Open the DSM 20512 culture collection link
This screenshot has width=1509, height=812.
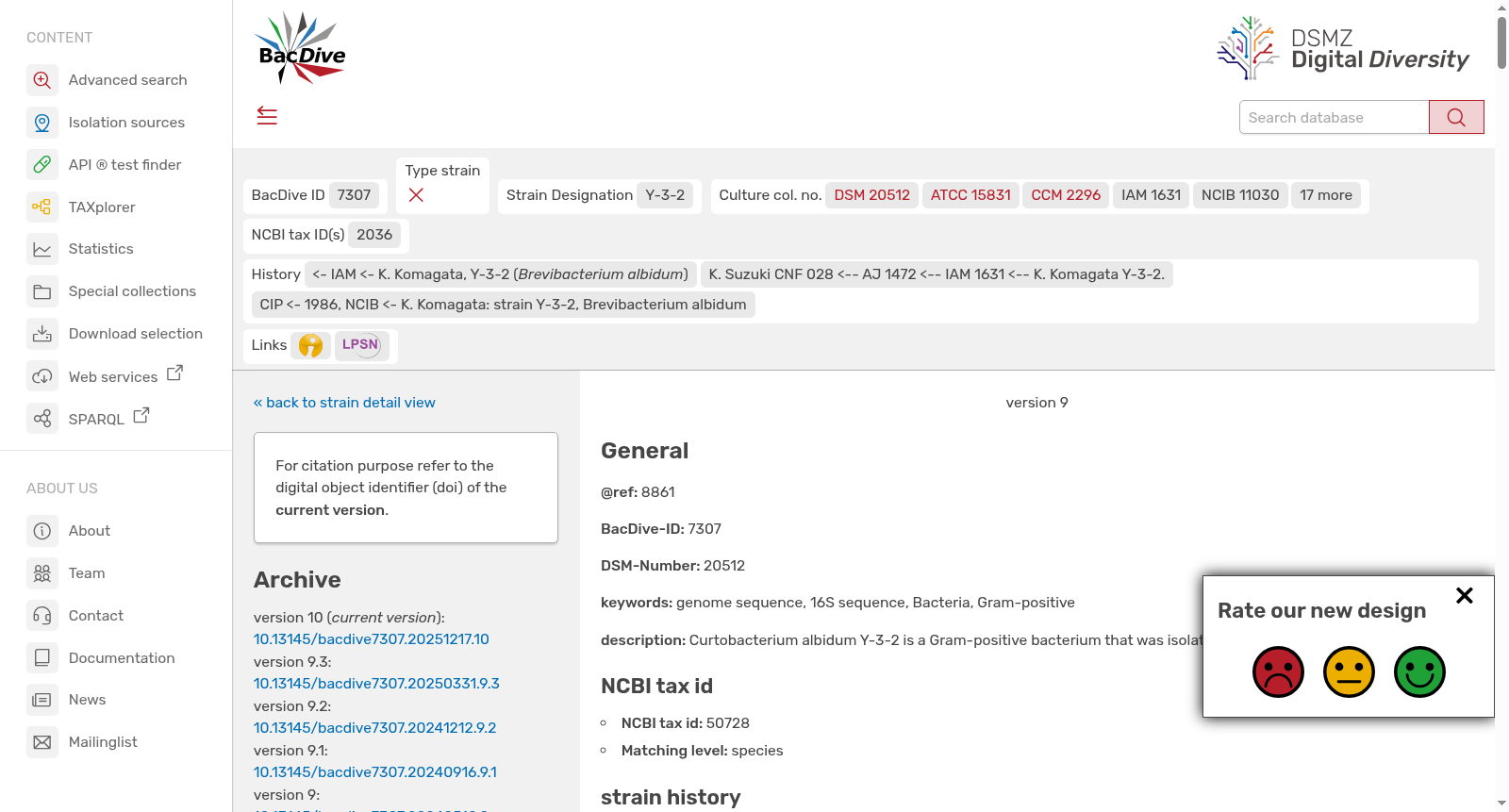pyautogui.click(x=872, y=195)
